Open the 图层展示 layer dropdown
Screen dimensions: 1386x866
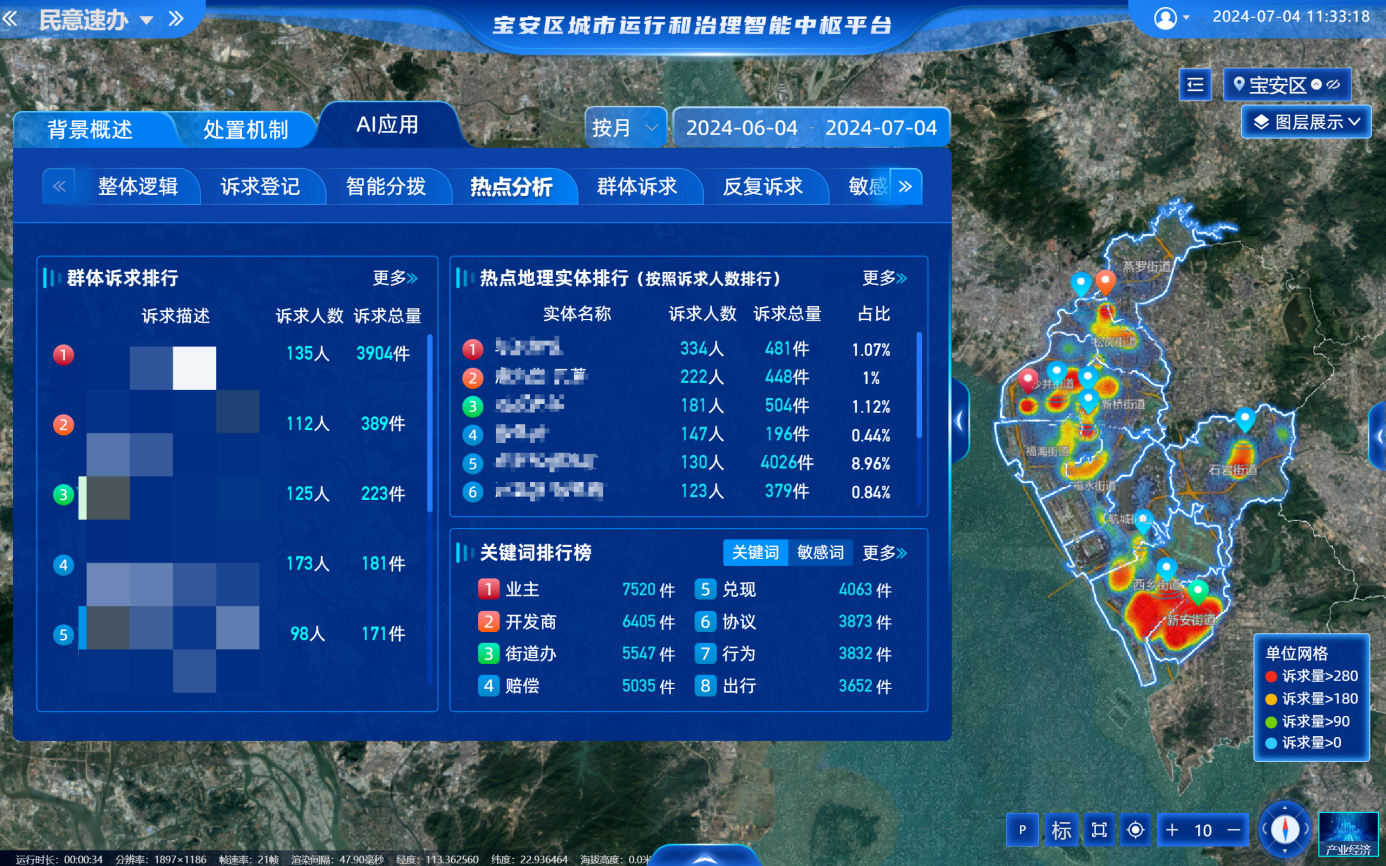coord(1306,122)
